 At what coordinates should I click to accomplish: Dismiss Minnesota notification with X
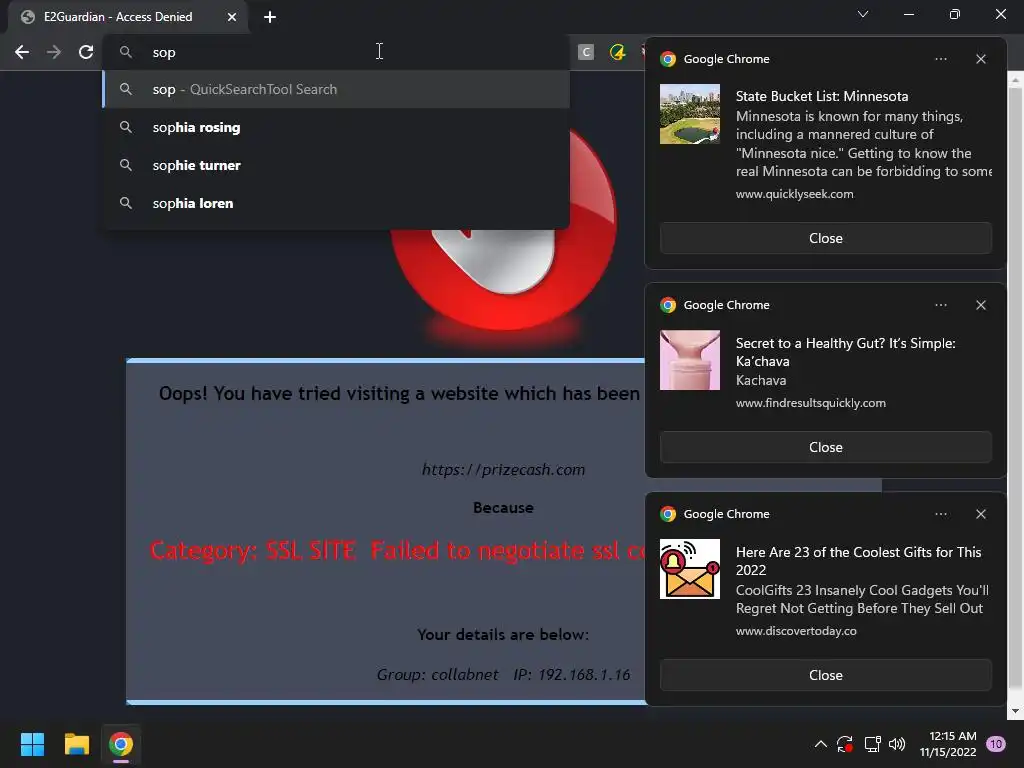(x=980, y=59)
